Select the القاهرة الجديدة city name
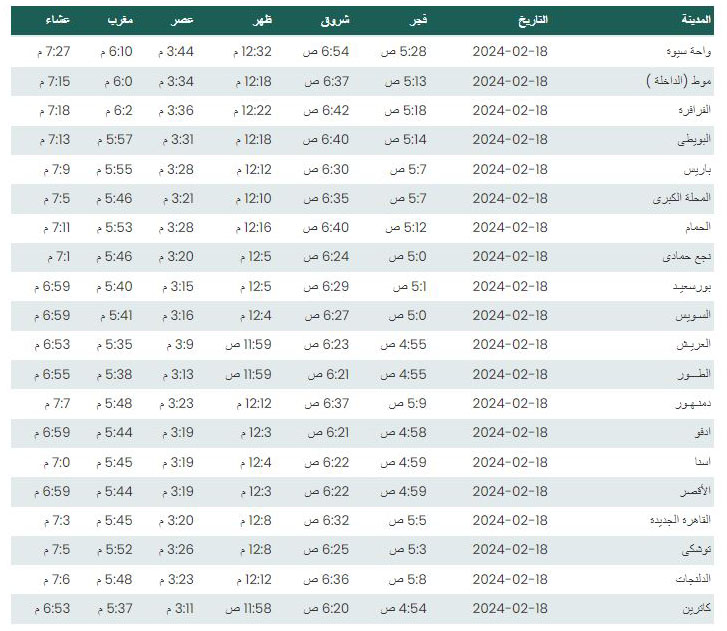Screen dimensions: 727x631 (680, 521)
